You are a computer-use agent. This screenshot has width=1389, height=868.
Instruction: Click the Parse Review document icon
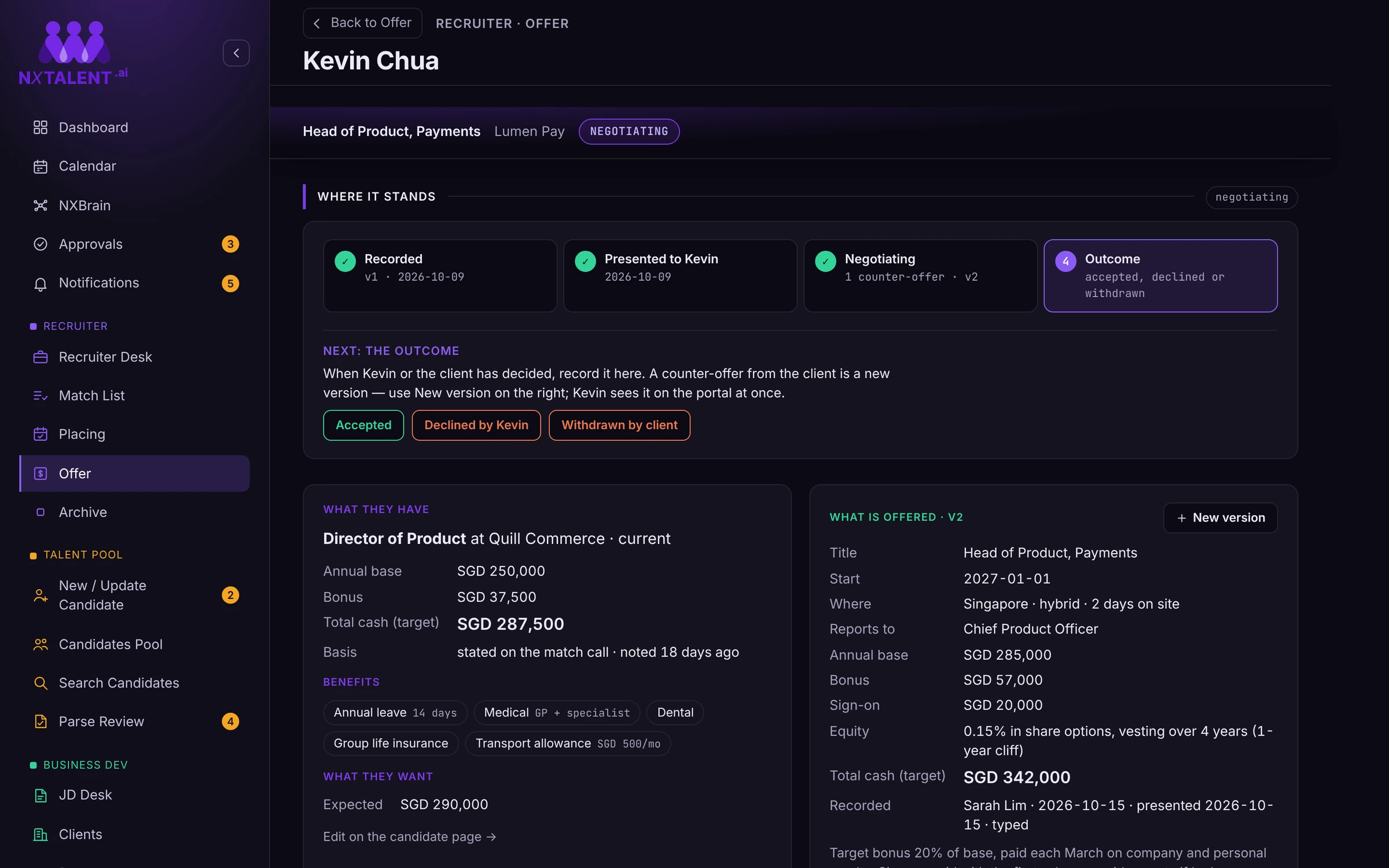[x=41, y=722]
